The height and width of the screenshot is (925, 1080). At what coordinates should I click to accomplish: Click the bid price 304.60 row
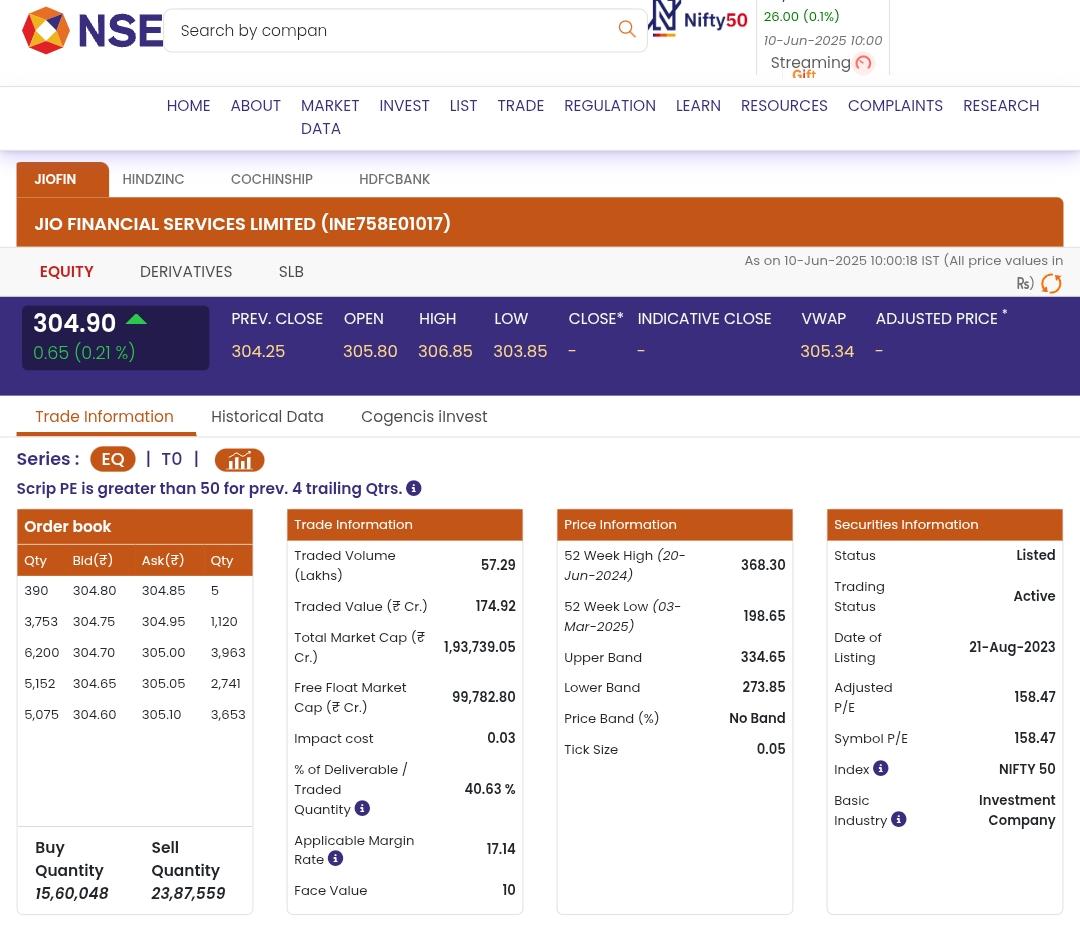[x=94, y=714]
